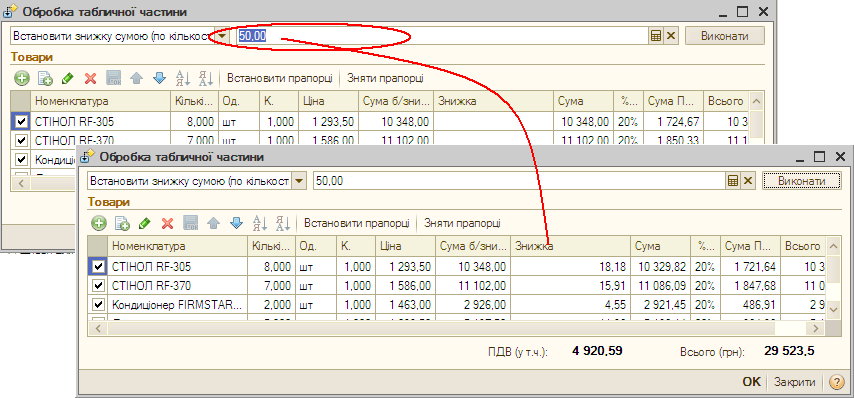
Task: Open action dropdown arrow in front window
Action: click(x=300, y=181)
